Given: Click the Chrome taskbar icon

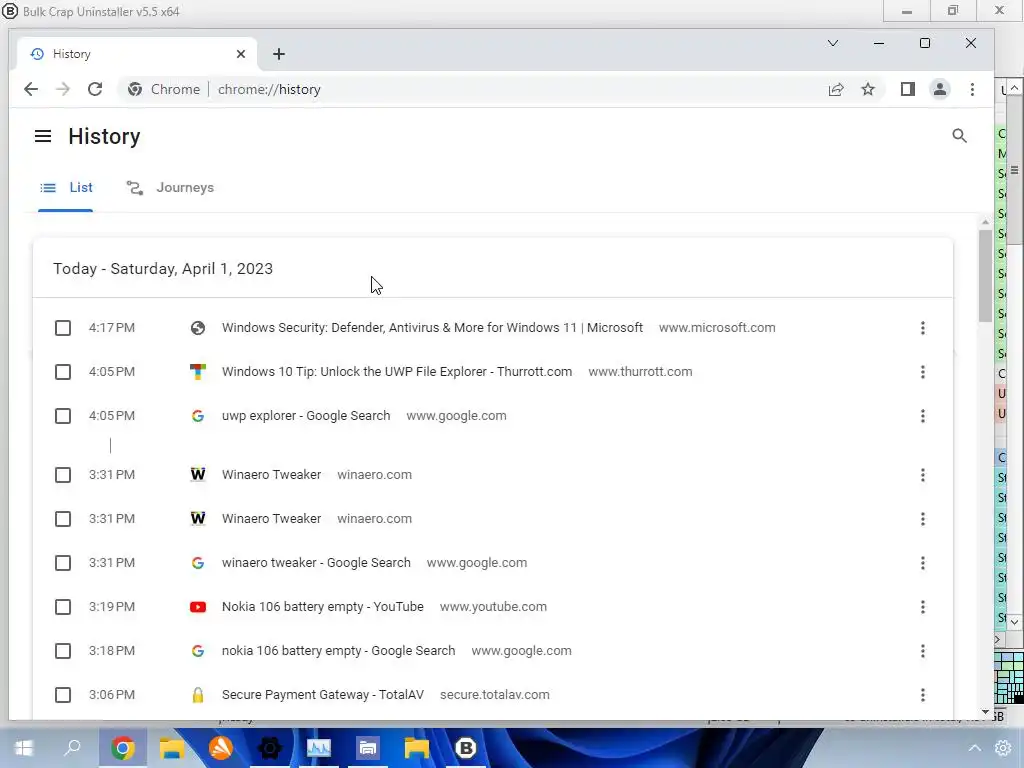Looking at the screenshot, I should [x=122, y=748].
